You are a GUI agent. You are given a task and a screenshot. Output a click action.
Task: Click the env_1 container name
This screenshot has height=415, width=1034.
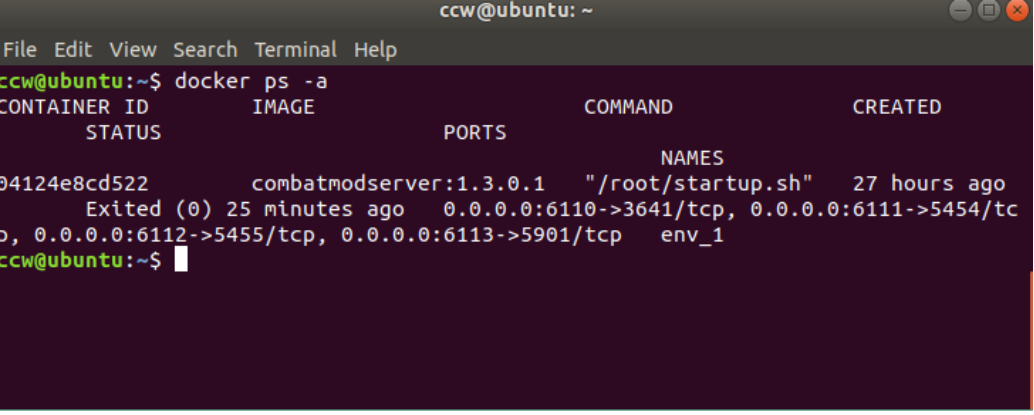[x=692, y=235]
